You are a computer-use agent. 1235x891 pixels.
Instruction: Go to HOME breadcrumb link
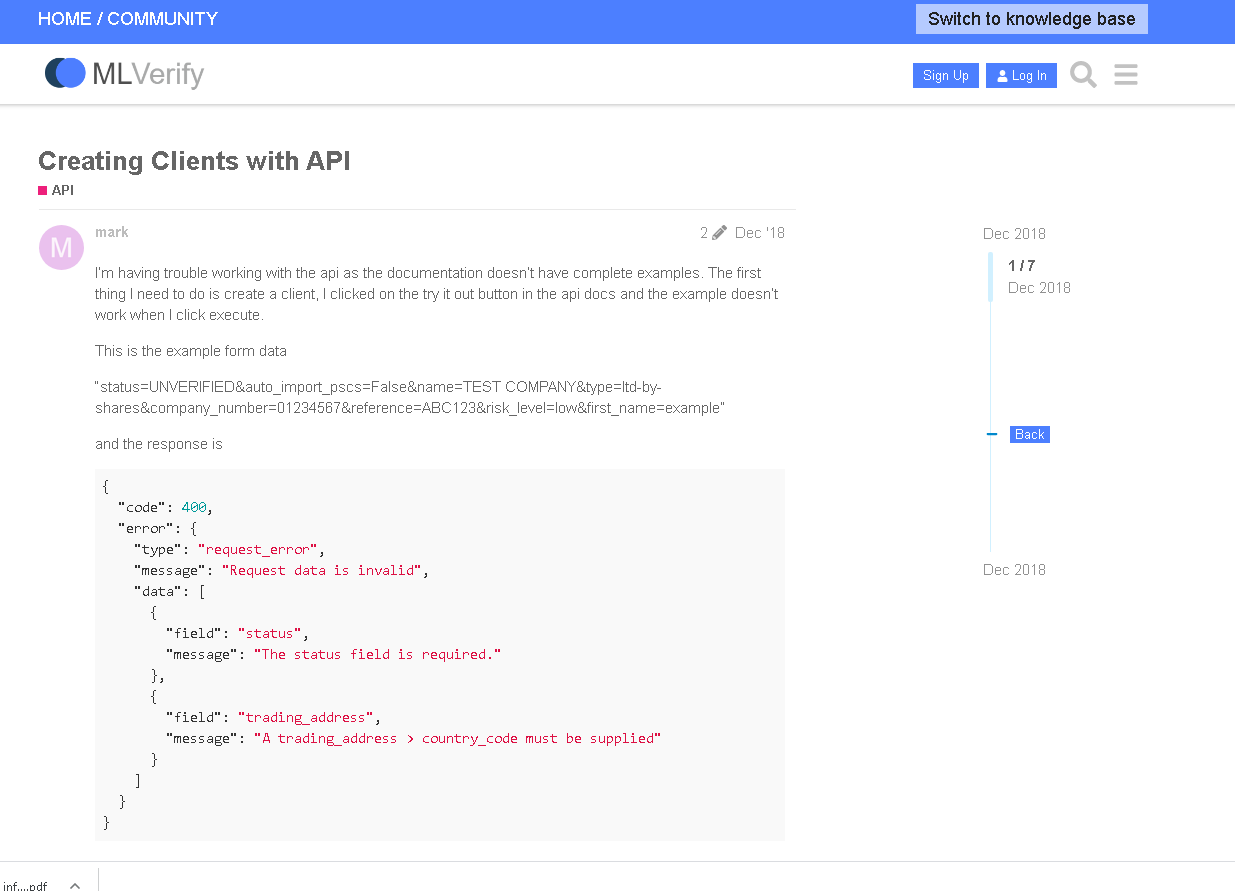pos(65,19)
